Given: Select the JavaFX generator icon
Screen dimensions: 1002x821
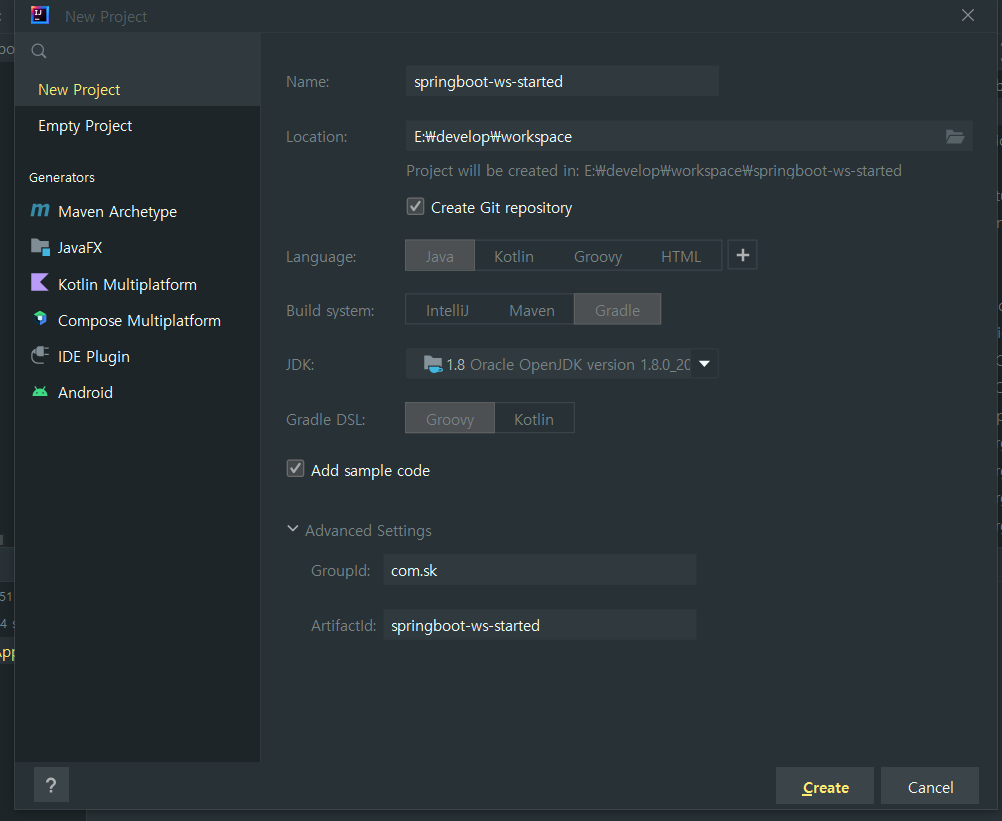Looking at the screenshot, I should tap(40, 247).
